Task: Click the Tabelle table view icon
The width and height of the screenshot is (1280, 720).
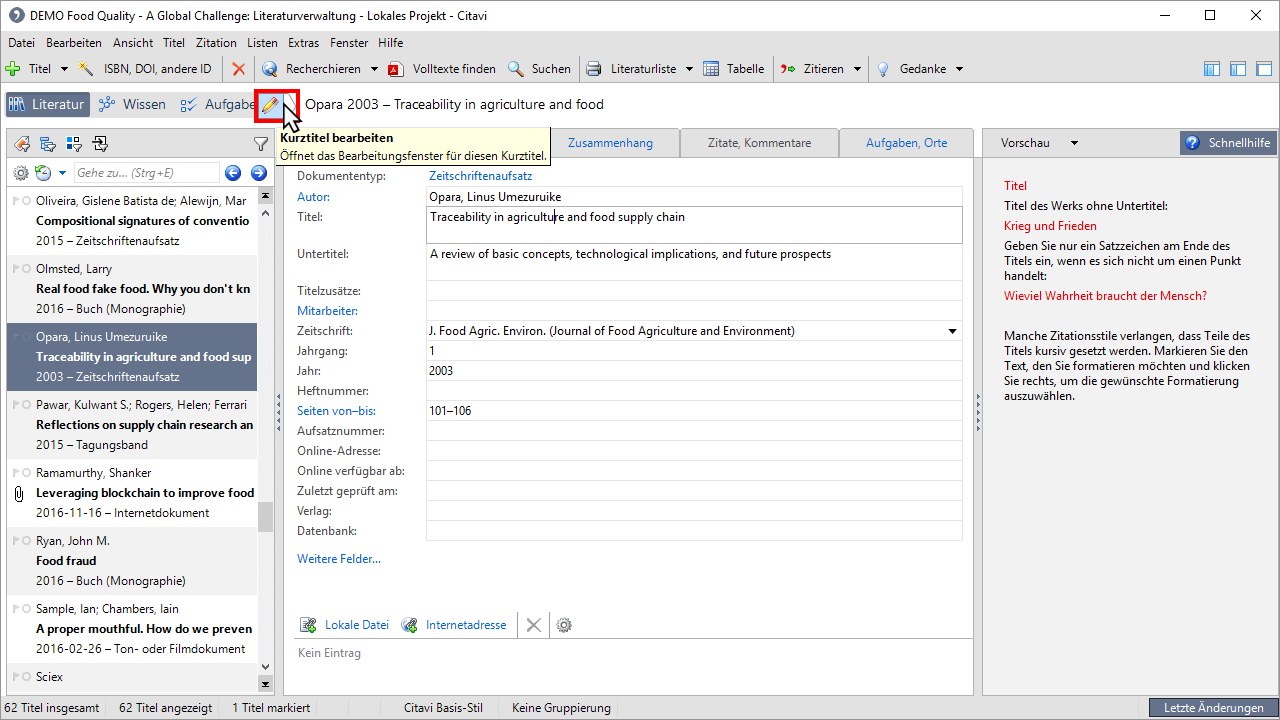Action: pyautogui.click(x=711, y=69)
